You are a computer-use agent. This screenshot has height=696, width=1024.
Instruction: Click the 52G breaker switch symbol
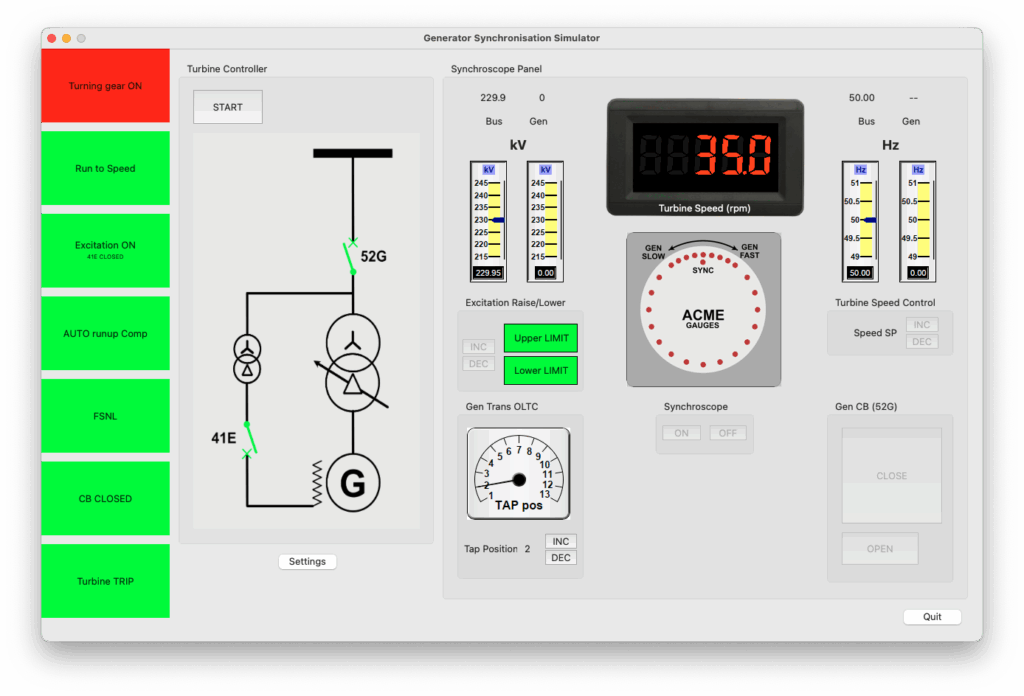pos(352,257)
